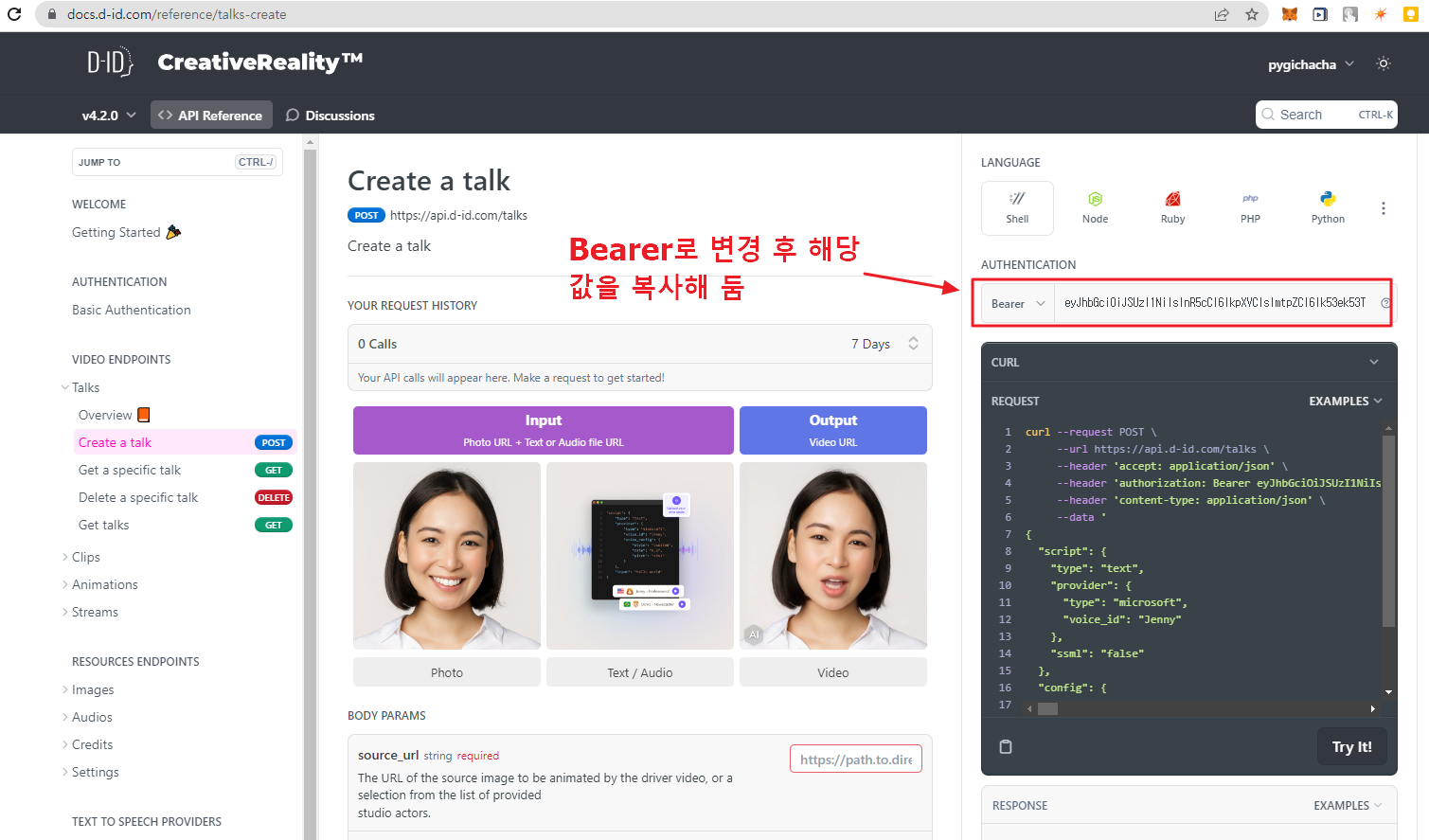1429x840 pixels.
Task: Click the sidebar scrollbar
Action: 310,492
